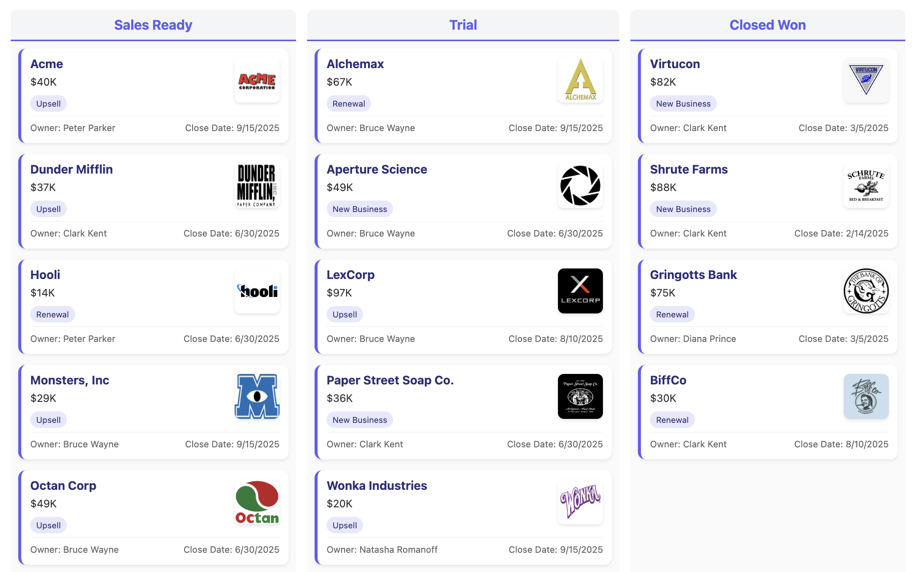Select the Sales Ready column header

[x=153, y=25]
